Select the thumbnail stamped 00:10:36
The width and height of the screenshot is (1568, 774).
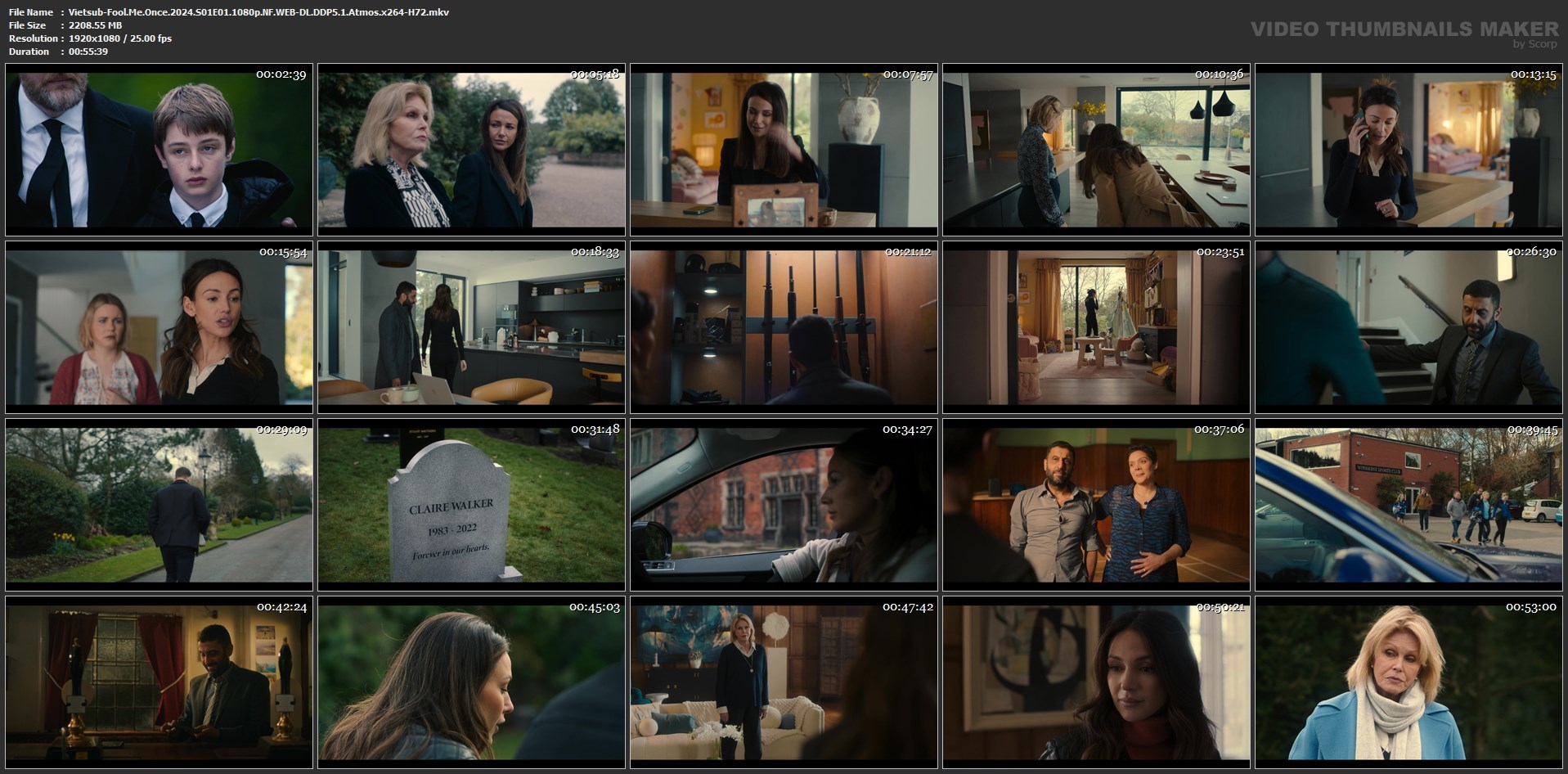tap(1096, 150)
